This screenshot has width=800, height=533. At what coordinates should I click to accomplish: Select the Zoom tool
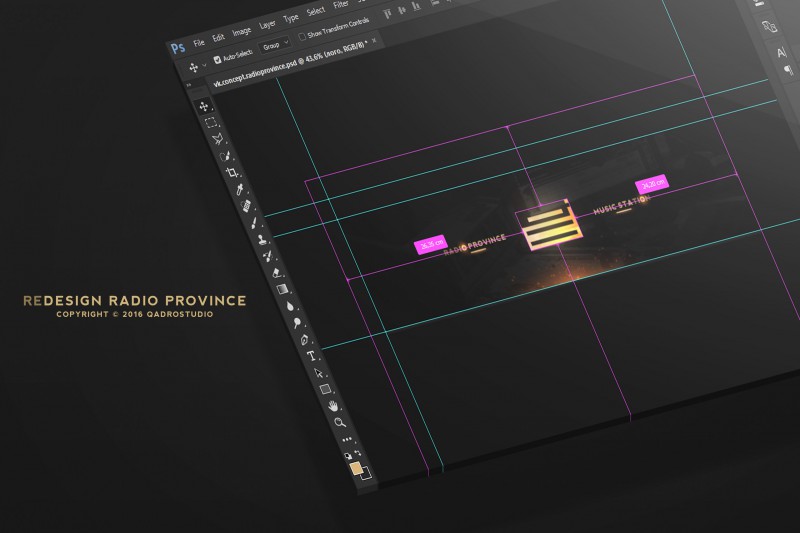(x=340, y=422)
